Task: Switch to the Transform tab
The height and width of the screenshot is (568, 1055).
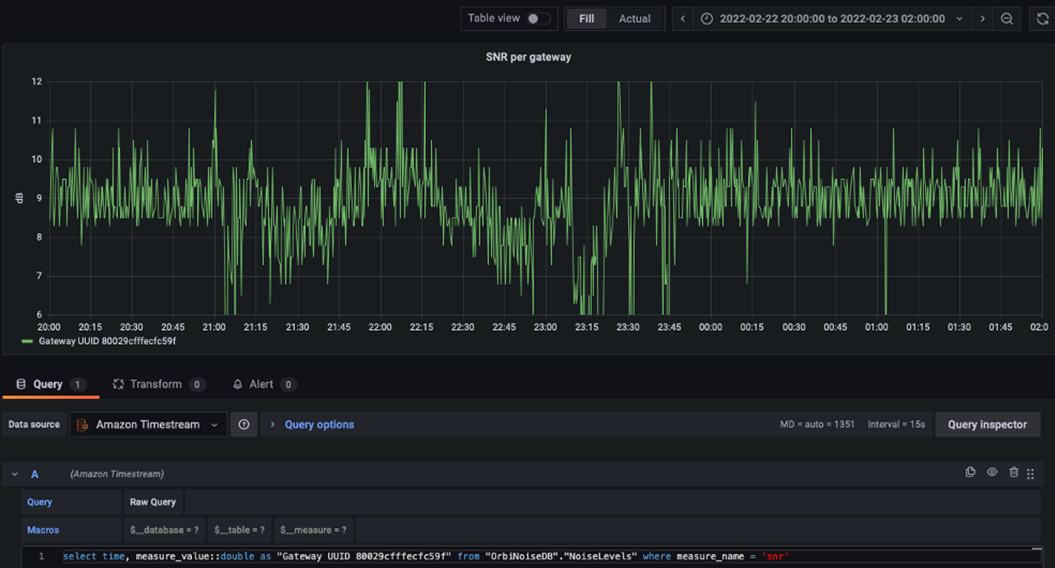Action: pyautogui.click(x=155, y=384)
